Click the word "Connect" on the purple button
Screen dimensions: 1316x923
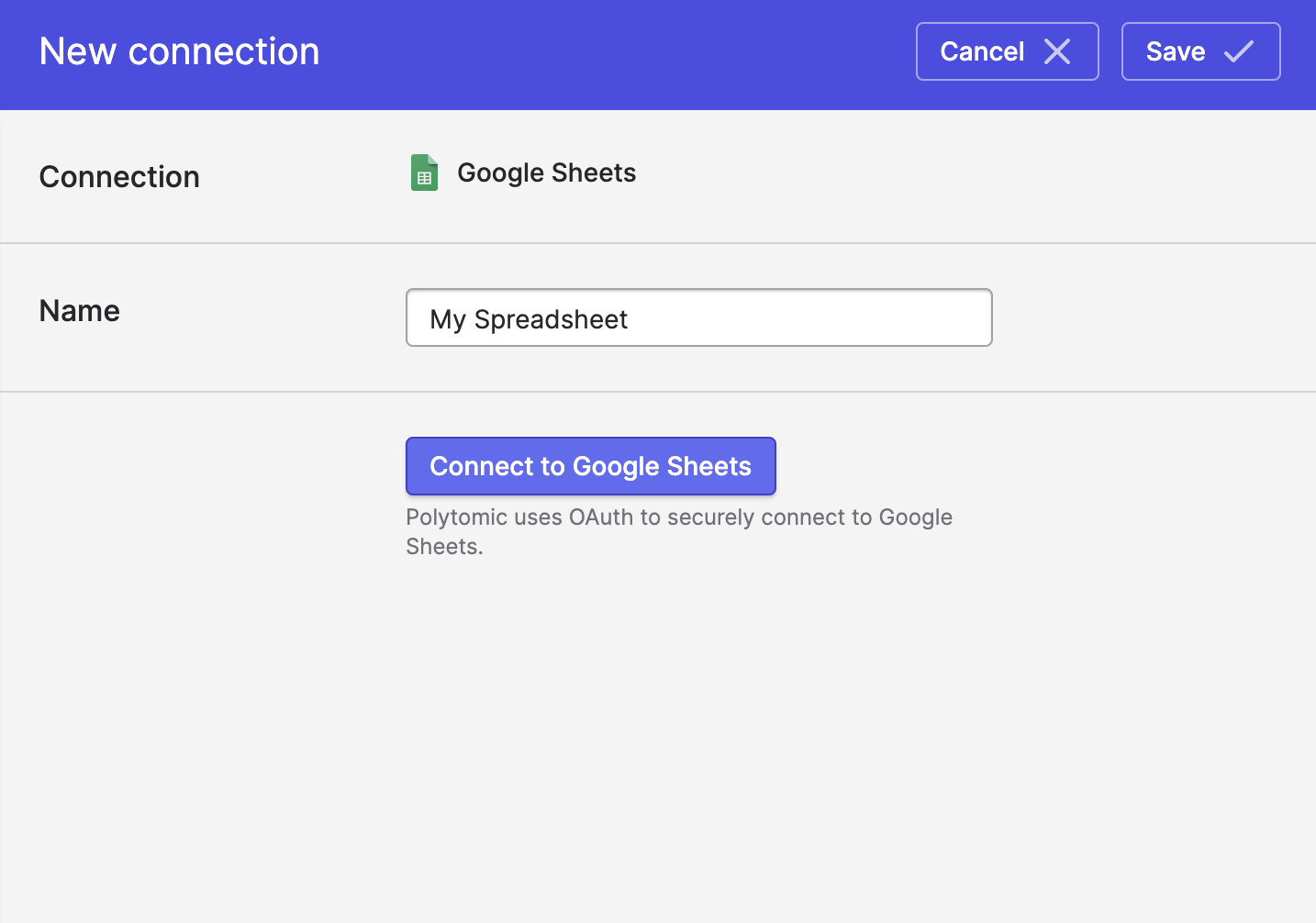(x=483, y=466)
